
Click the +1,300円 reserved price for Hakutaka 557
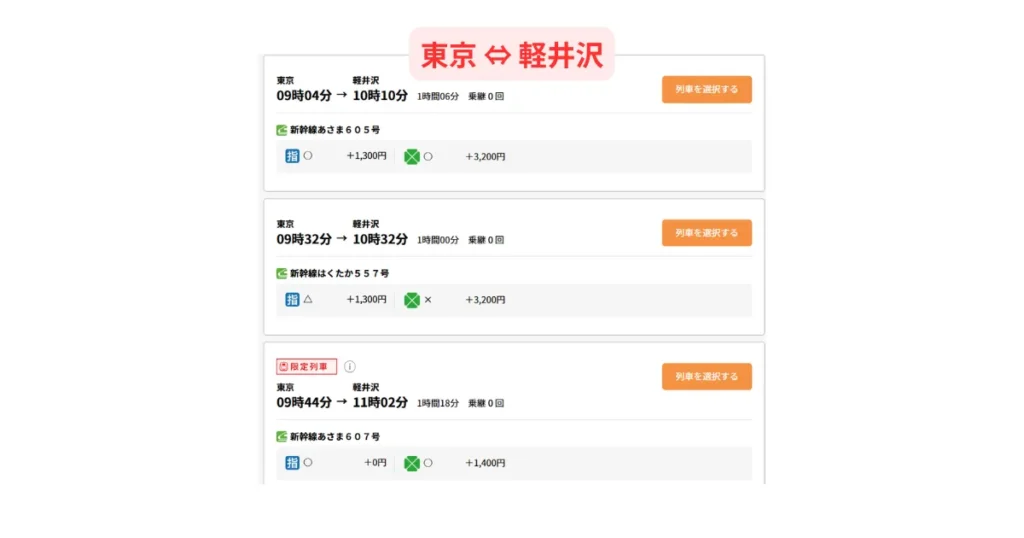coord(366,300)
